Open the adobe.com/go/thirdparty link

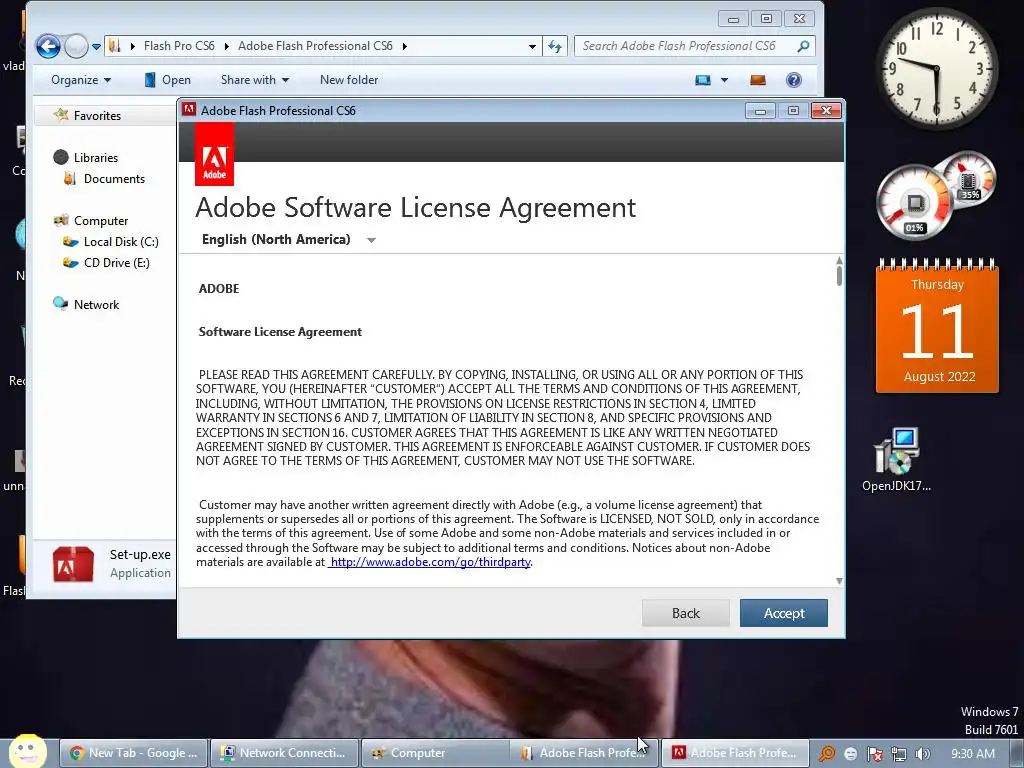[x=430, y=562]
